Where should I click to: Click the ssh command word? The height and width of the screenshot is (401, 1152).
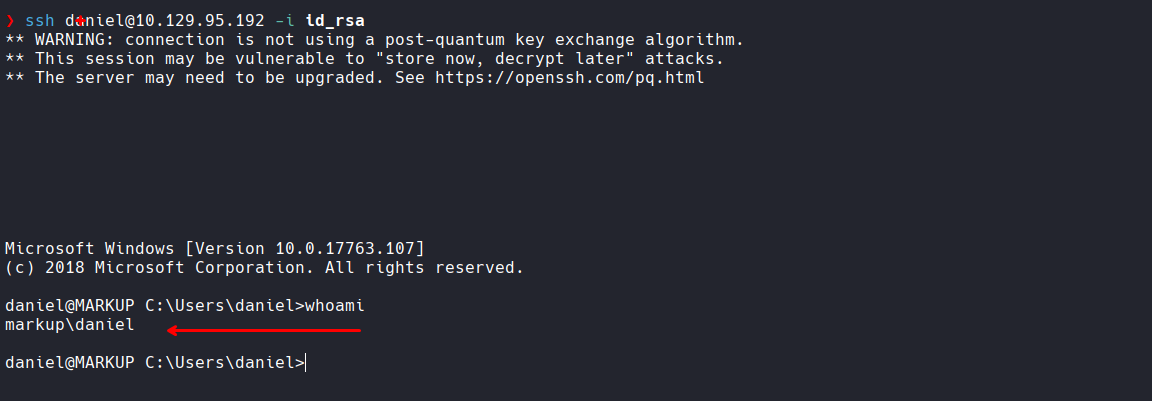tap(40, 21)
